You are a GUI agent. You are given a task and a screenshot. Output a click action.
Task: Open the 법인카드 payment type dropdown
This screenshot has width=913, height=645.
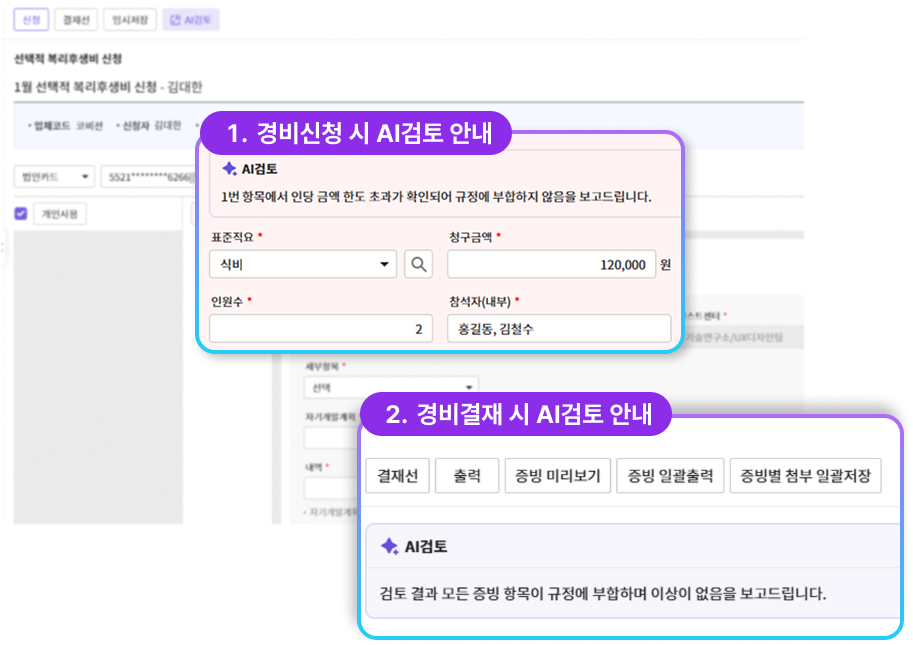[55, 177]
